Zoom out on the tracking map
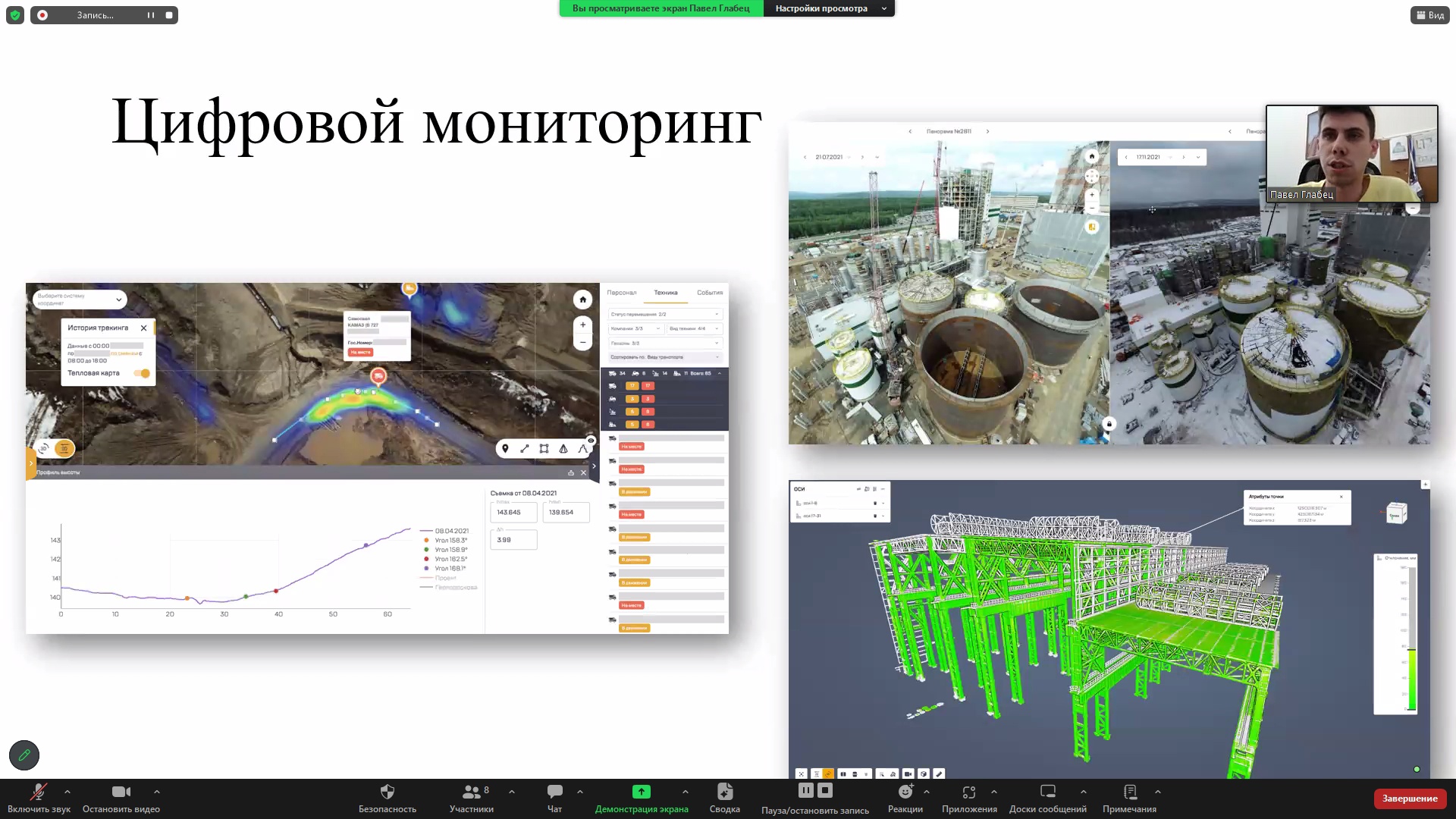 (x=582, y=343)
